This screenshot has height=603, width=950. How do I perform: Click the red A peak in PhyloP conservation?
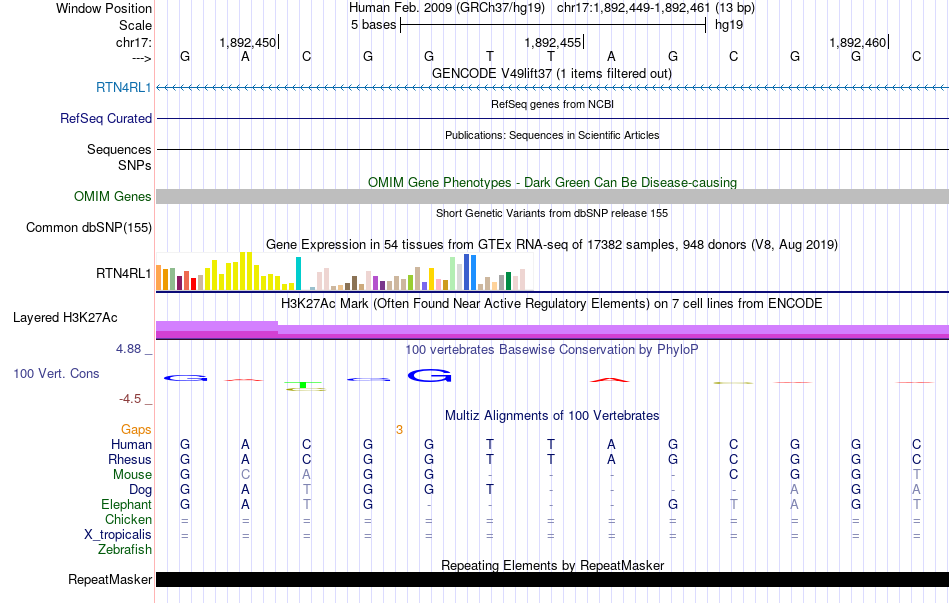click(611, 379)
